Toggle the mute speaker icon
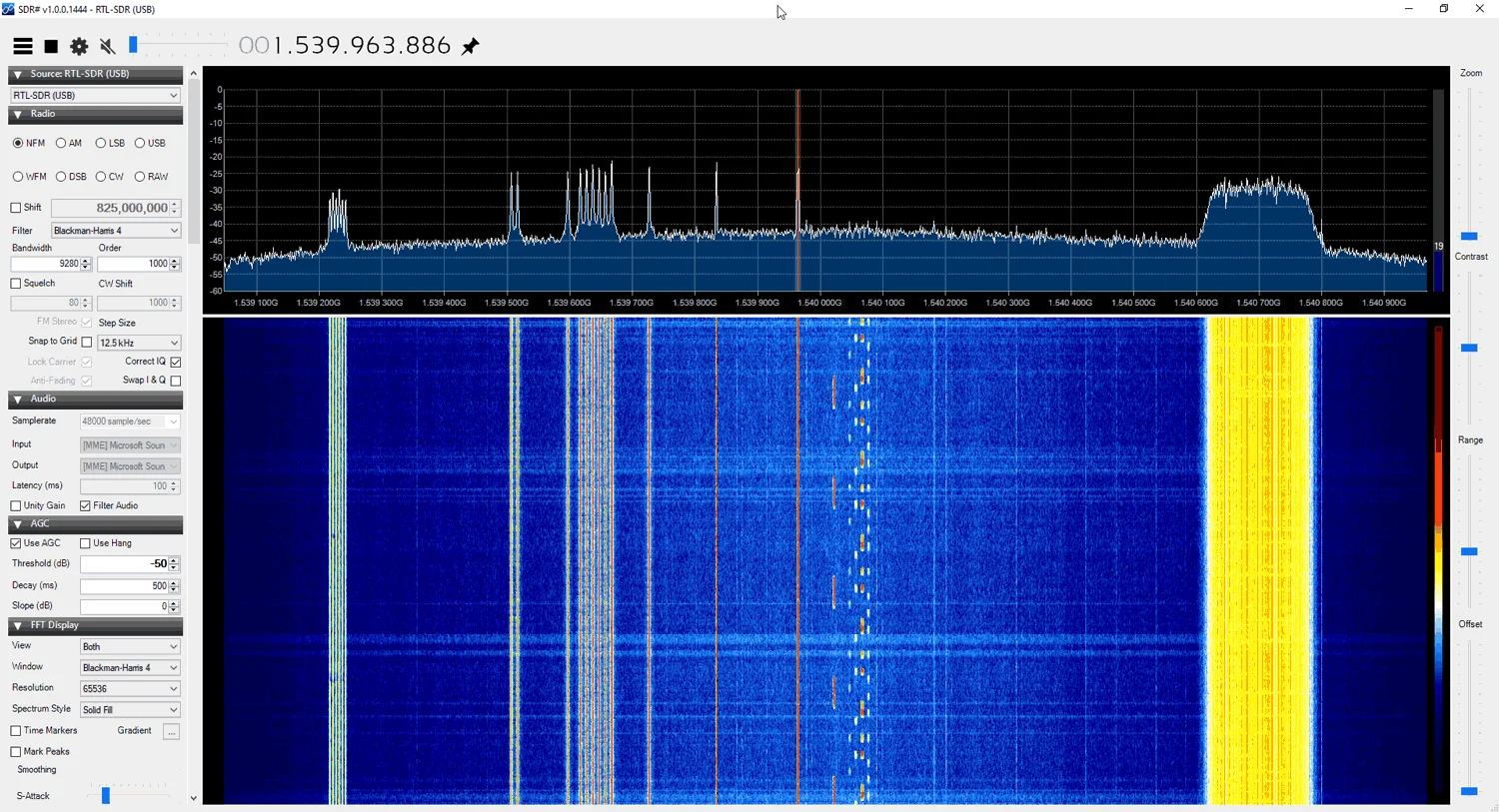 click(107, 46)
